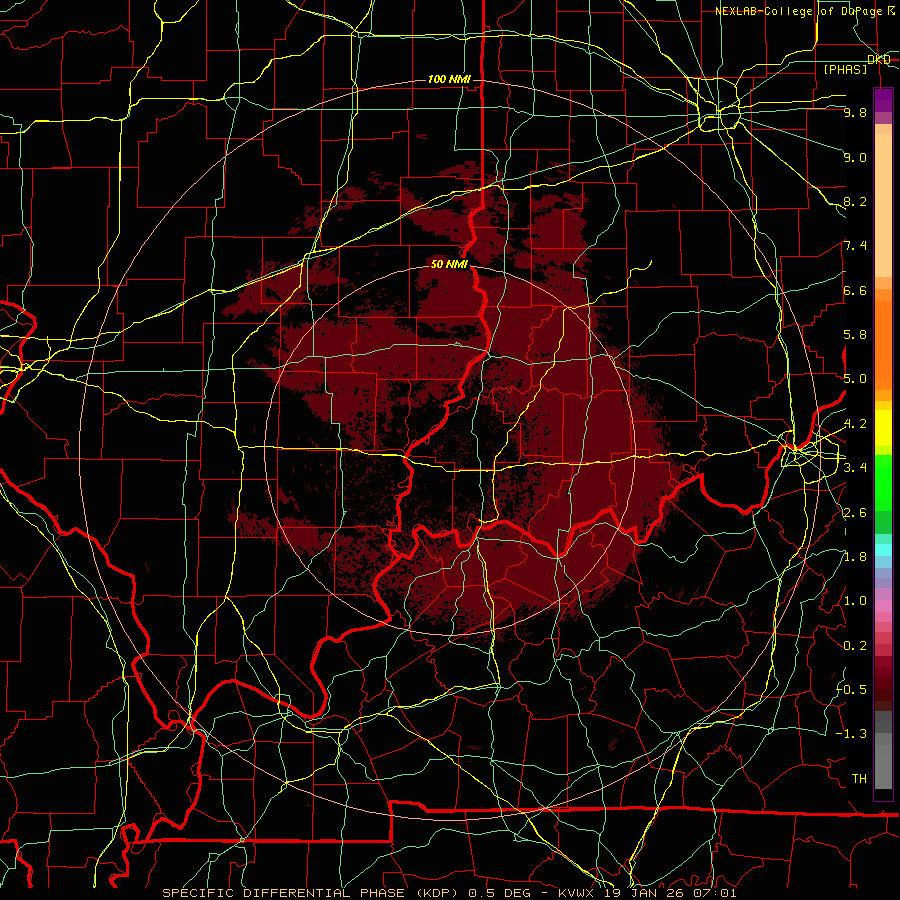Pick the bright yellow segment of the color scale
The image size is (900, 900).
[x=883, y=428]
